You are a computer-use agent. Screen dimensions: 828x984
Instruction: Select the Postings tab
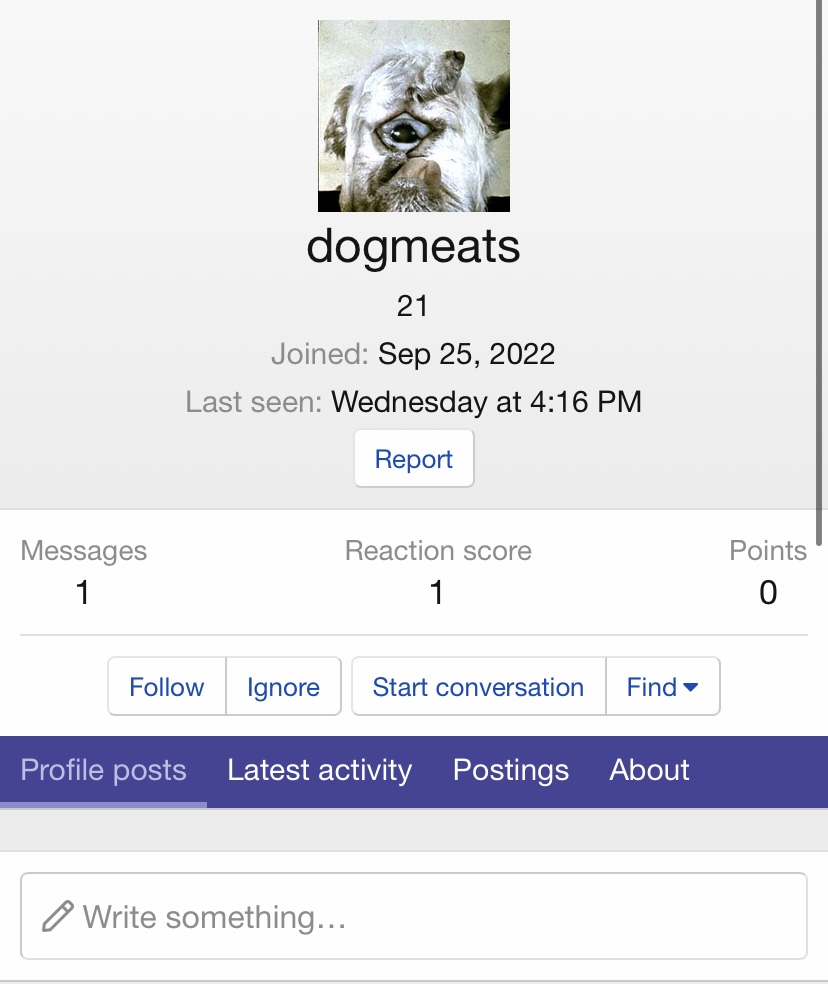tap(510, 770)
